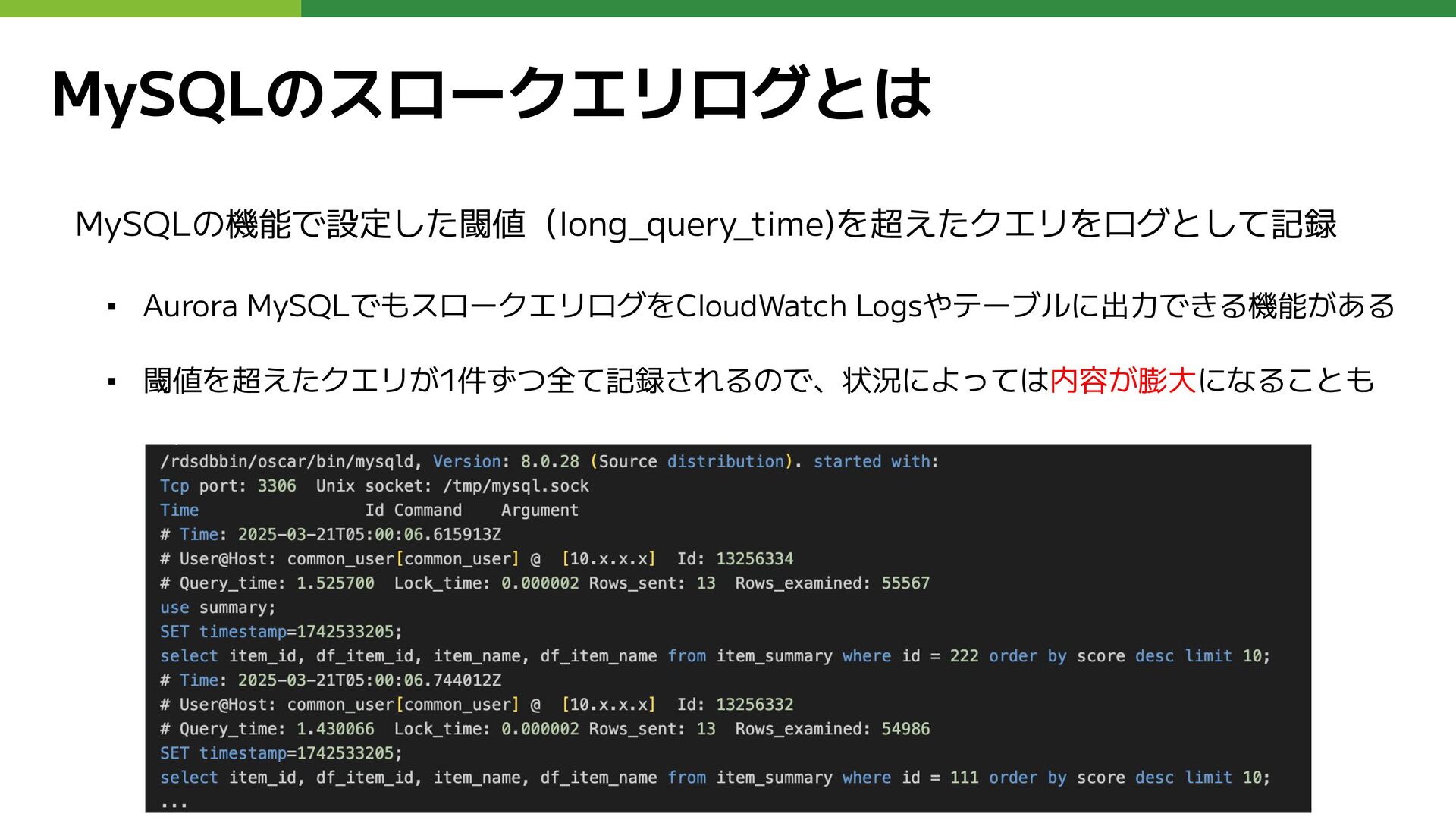
Task: Click the 'use summary;' line
Action: 218,608
